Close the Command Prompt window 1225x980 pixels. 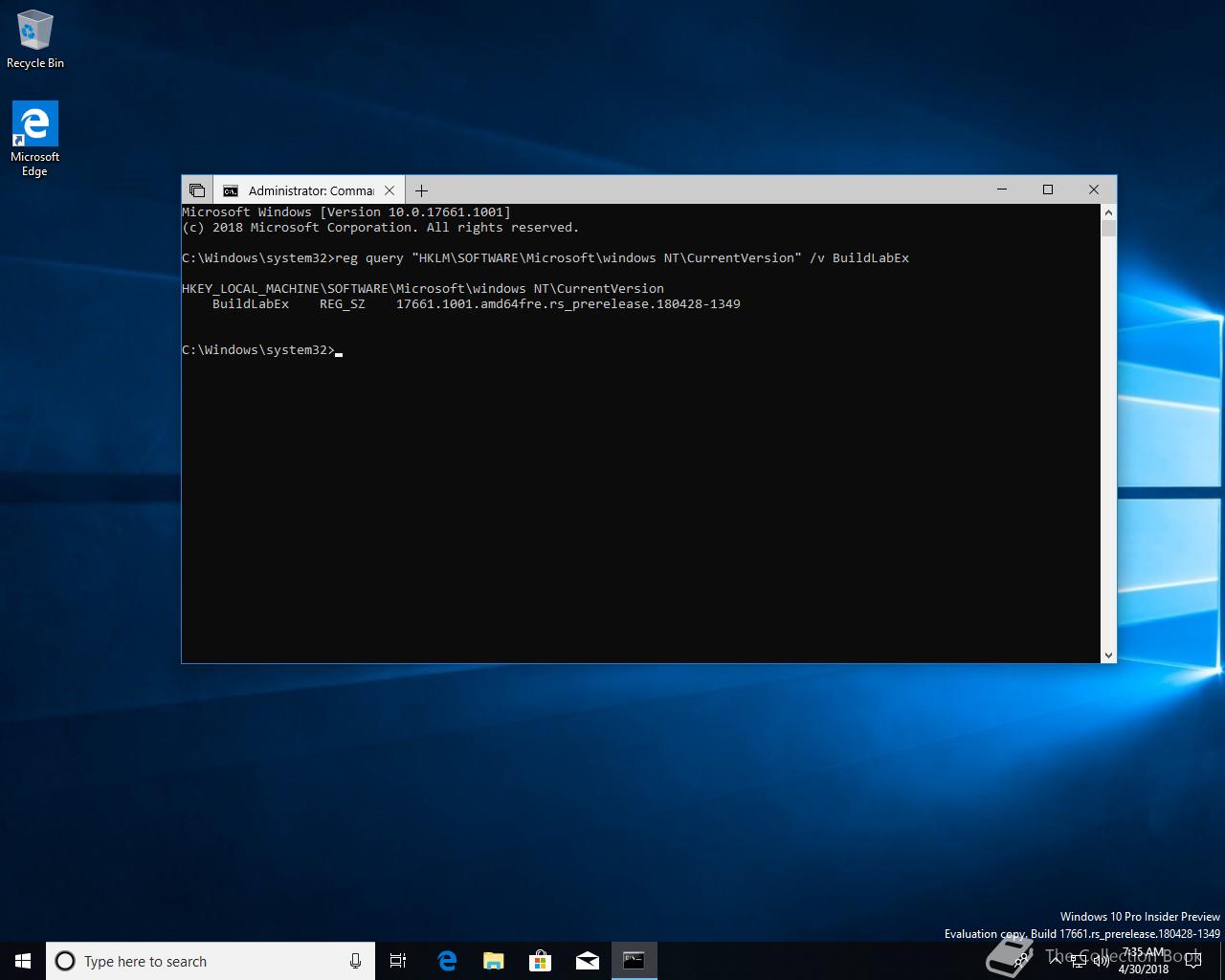[1094, 189]
